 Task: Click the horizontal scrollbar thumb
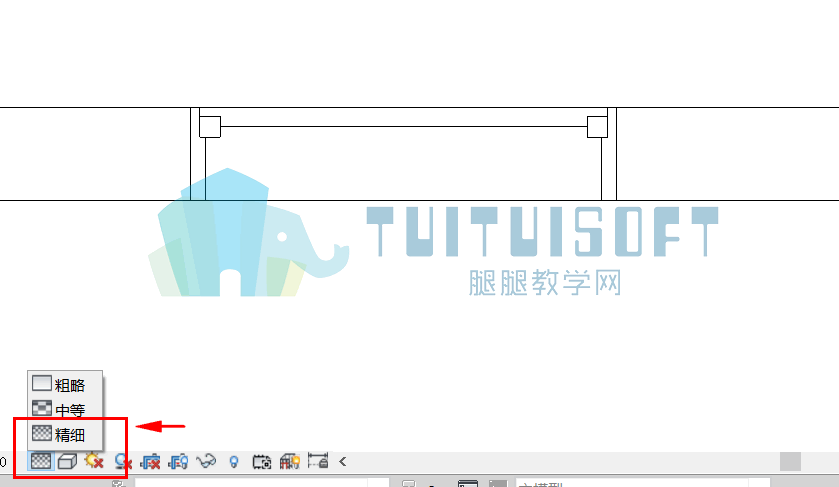[790, 461]
